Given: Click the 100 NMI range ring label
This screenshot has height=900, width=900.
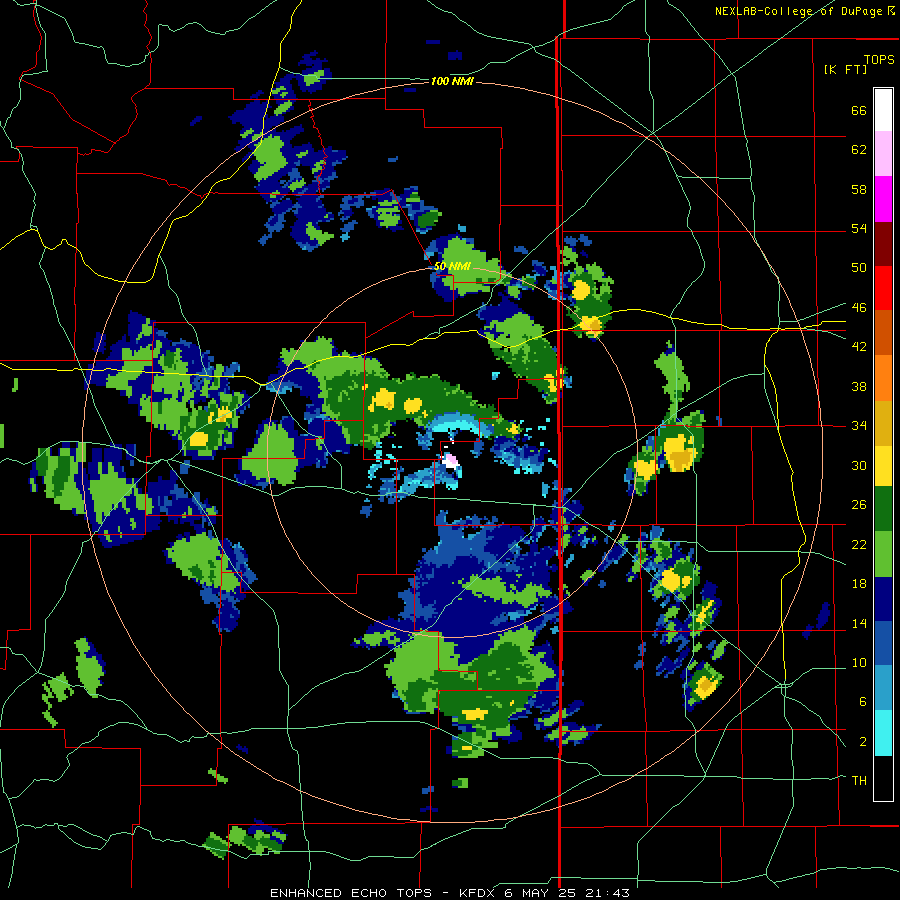Looking at the screenshot, I should click(452, 82).
